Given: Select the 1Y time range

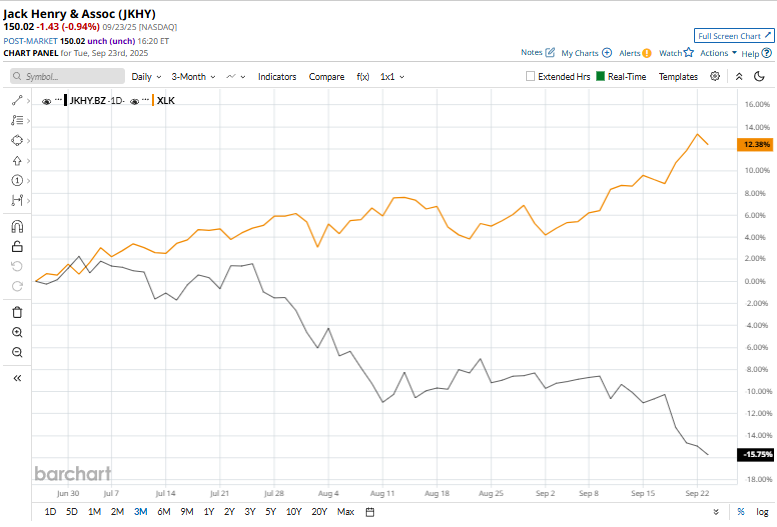Looking at the screenshot, I should 209,512.
